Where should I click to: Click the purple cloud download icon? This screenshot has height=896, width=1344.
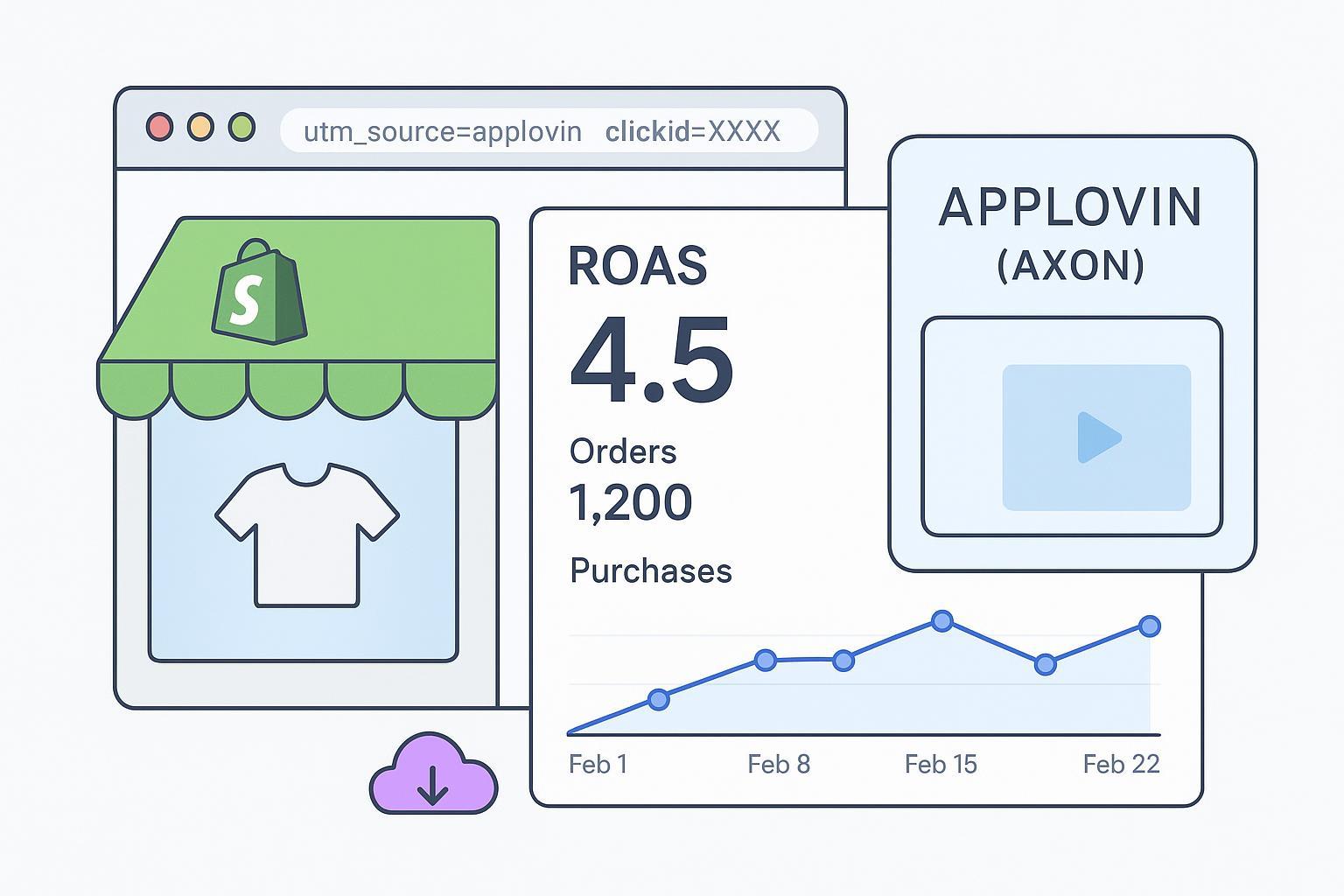tap(433, 774)
